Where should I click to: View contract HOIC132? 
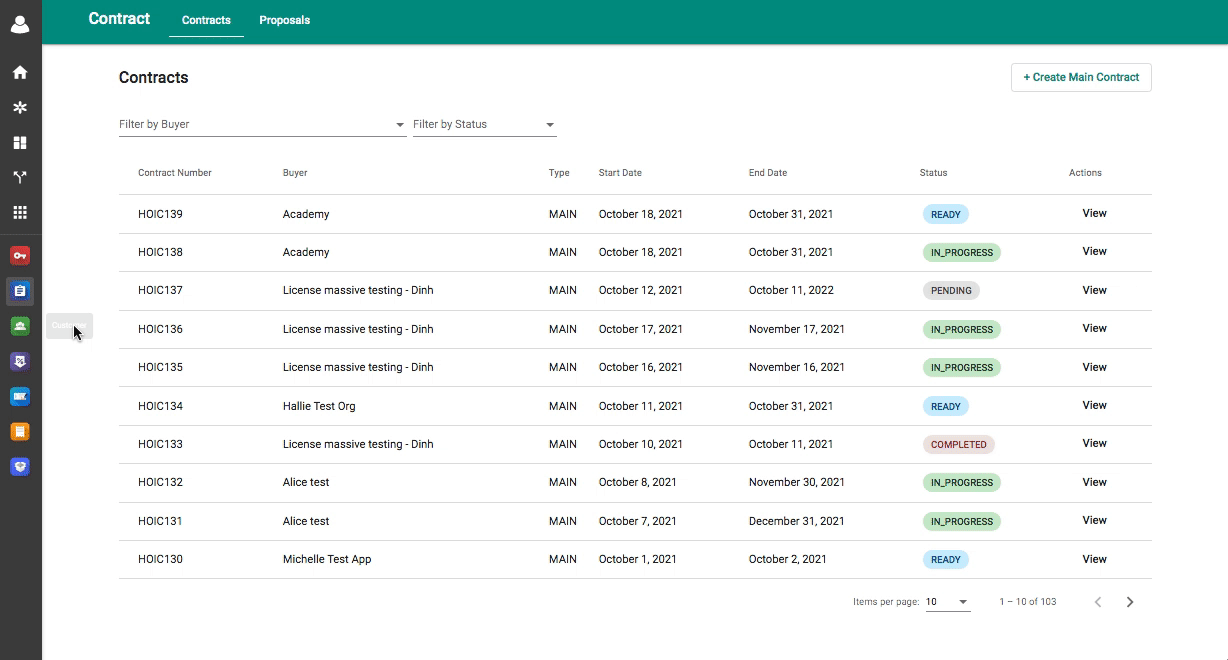1095,482
